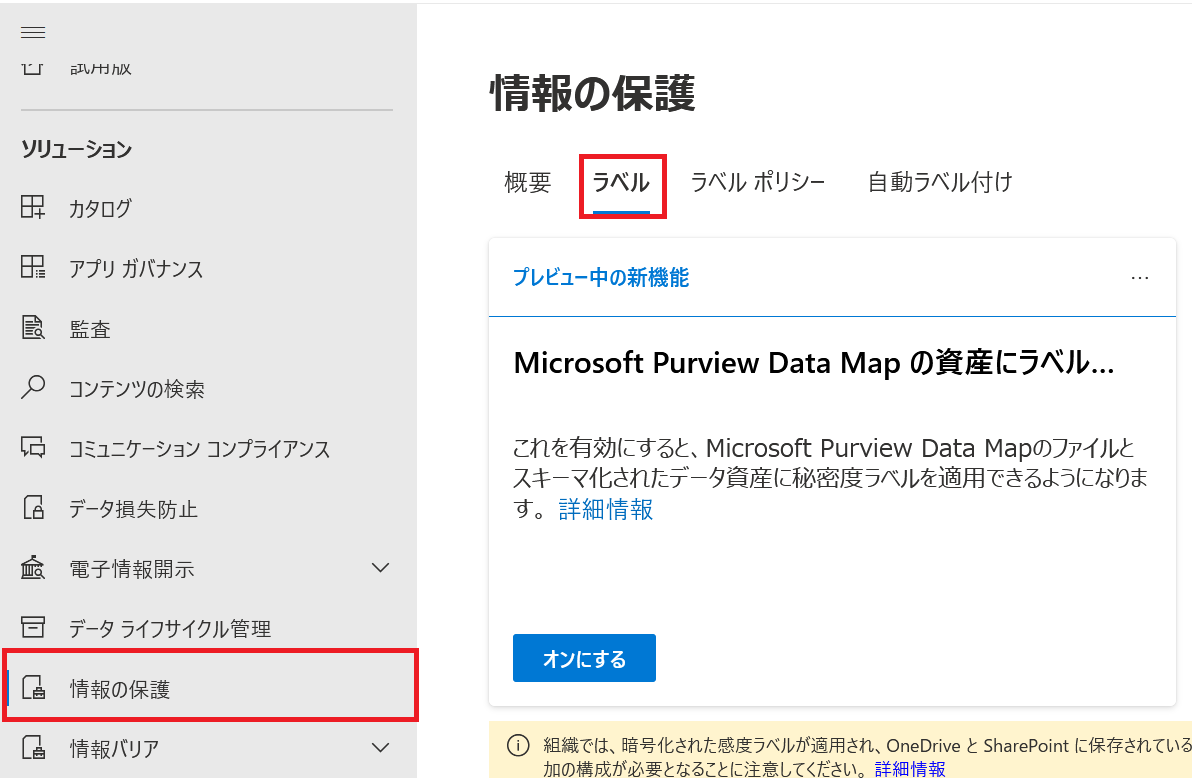Select the ラベル tab
The width and height of the screenshot is (1192, 778).
(621, 183)
